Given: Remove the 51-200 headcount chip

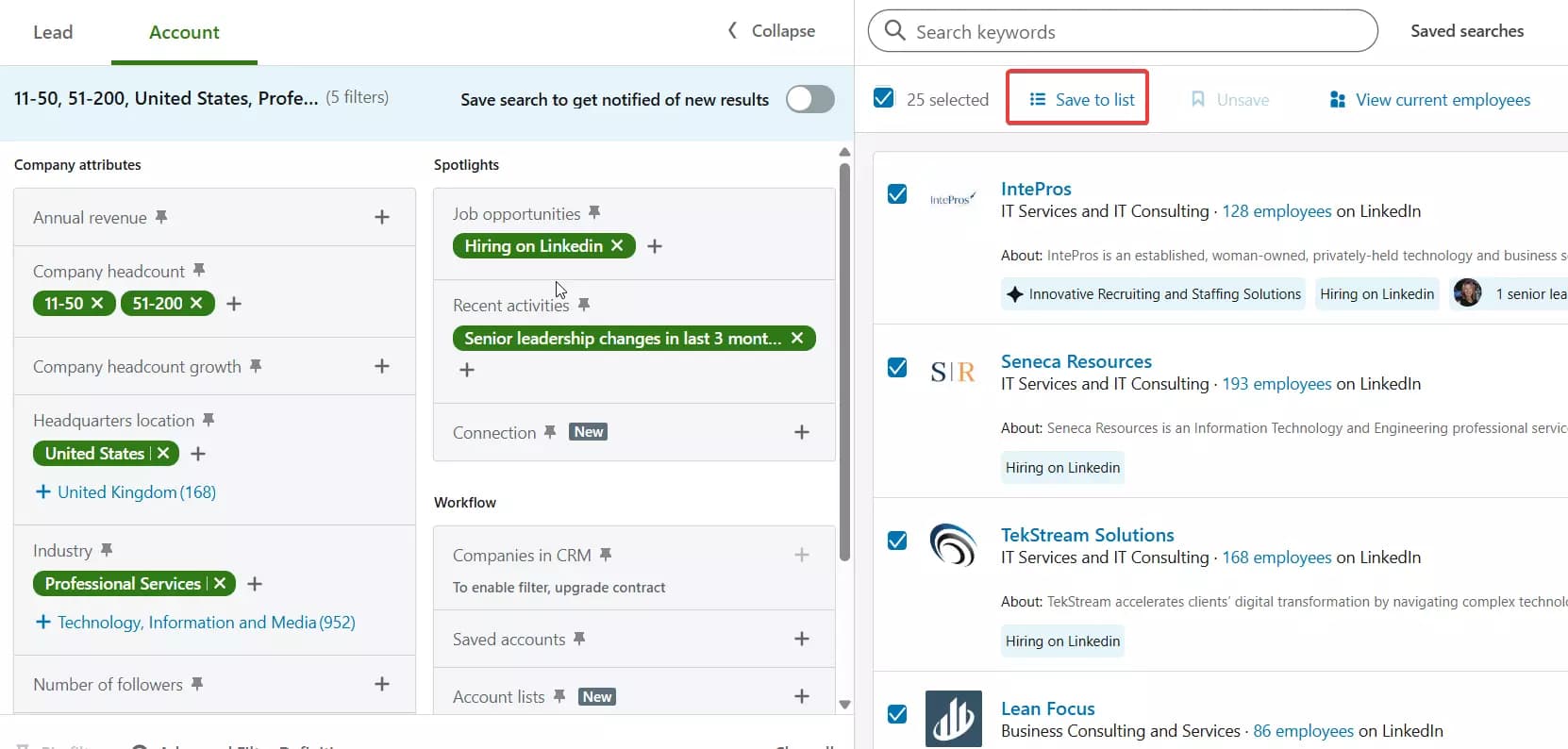Looking at the screenshot, I should [x=196, y=303].
